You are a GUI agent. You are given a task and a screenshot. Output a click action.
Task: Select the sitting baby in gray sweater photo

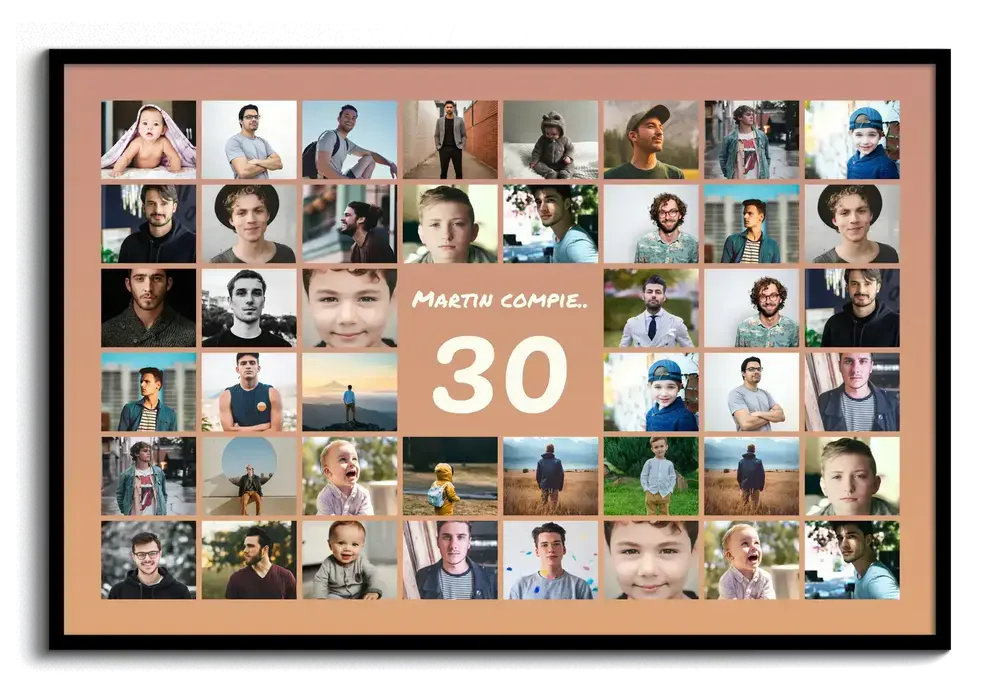click(349, 561)
